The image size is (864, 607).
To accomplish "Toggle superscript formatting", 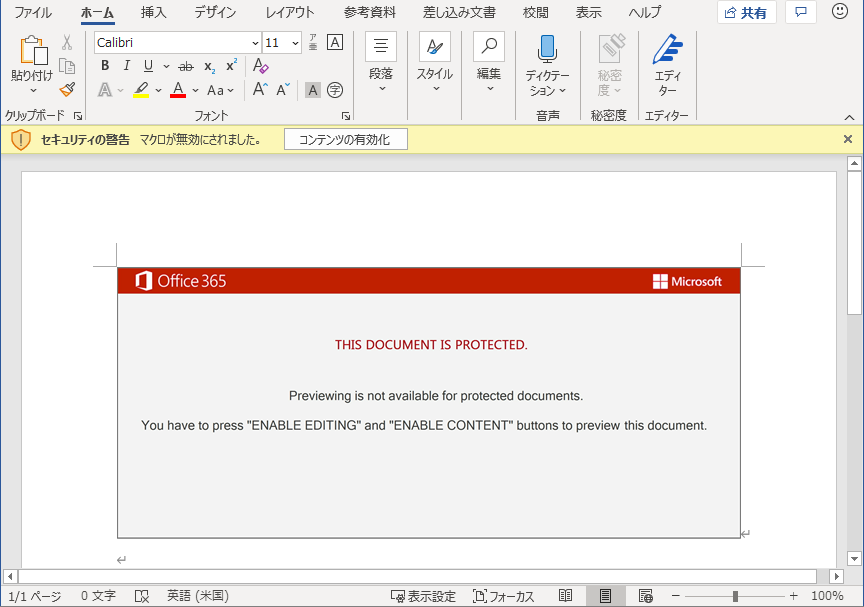I will [x=231, y=66].
